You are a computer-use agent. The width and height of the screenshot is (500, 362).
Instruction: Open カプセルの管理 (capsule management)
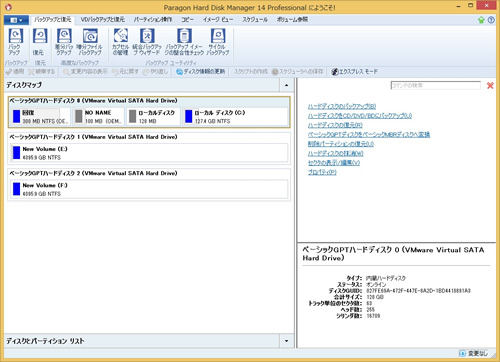(120, 42)
